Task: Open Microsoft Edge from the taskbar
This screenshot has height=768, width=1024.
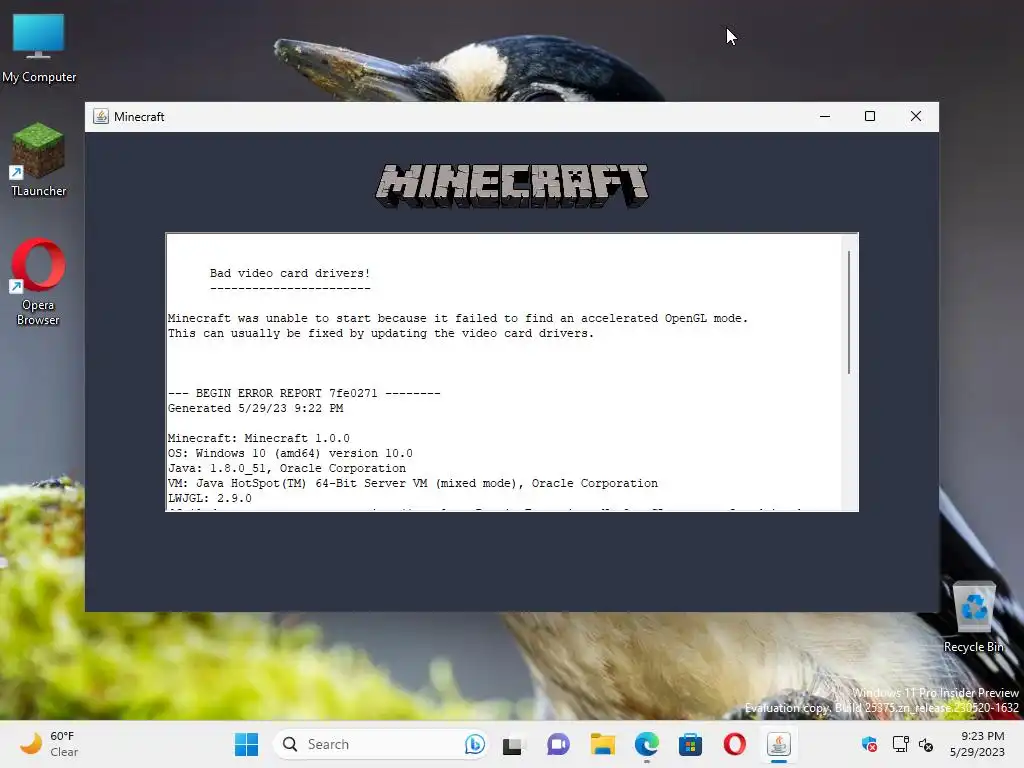Action: coord(647,744)
